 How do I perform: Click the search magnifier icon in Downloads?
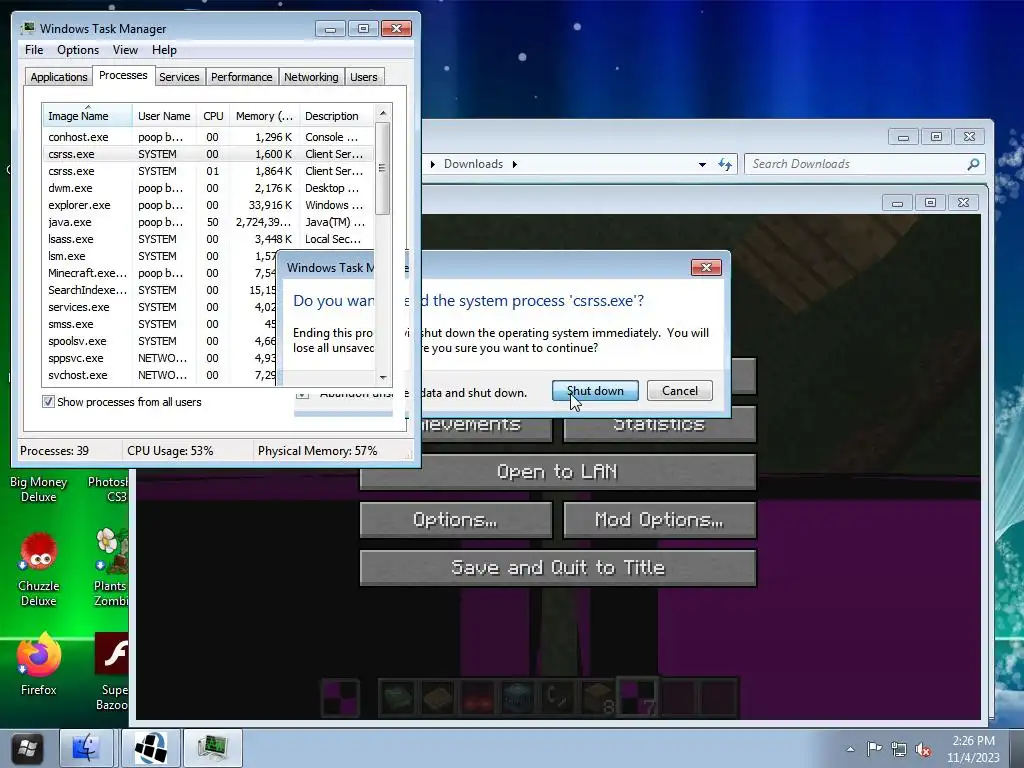(973, 164)
